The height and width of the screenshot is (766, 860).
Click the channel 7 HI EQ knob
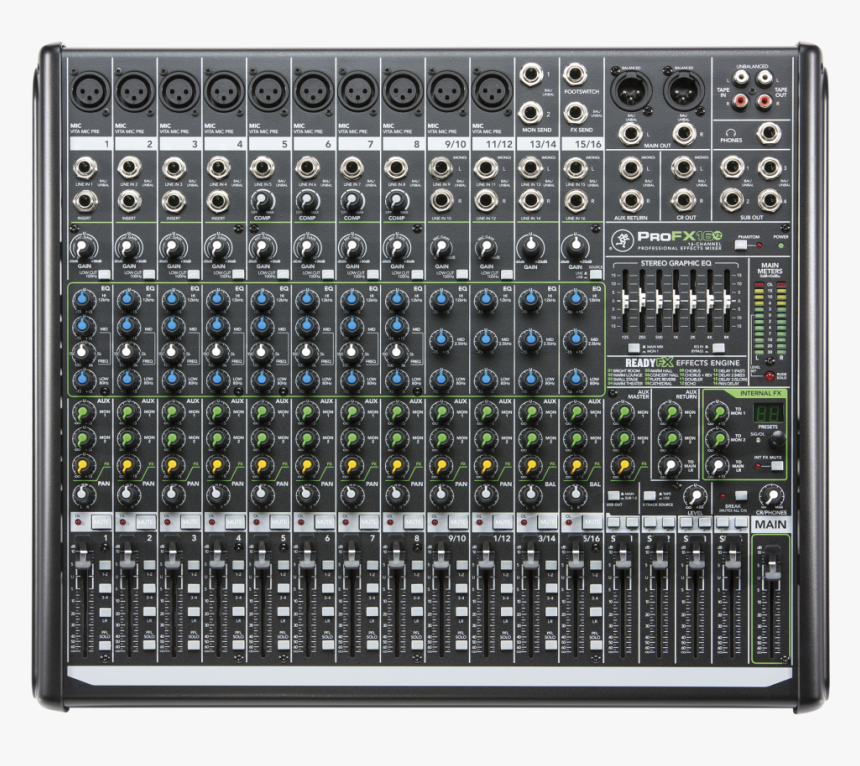click(x=350, y=300)
